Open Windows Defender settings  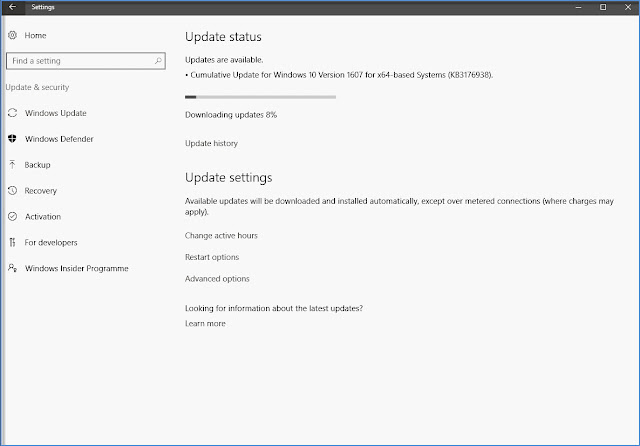pyautogui.click(x=59, y=139)
